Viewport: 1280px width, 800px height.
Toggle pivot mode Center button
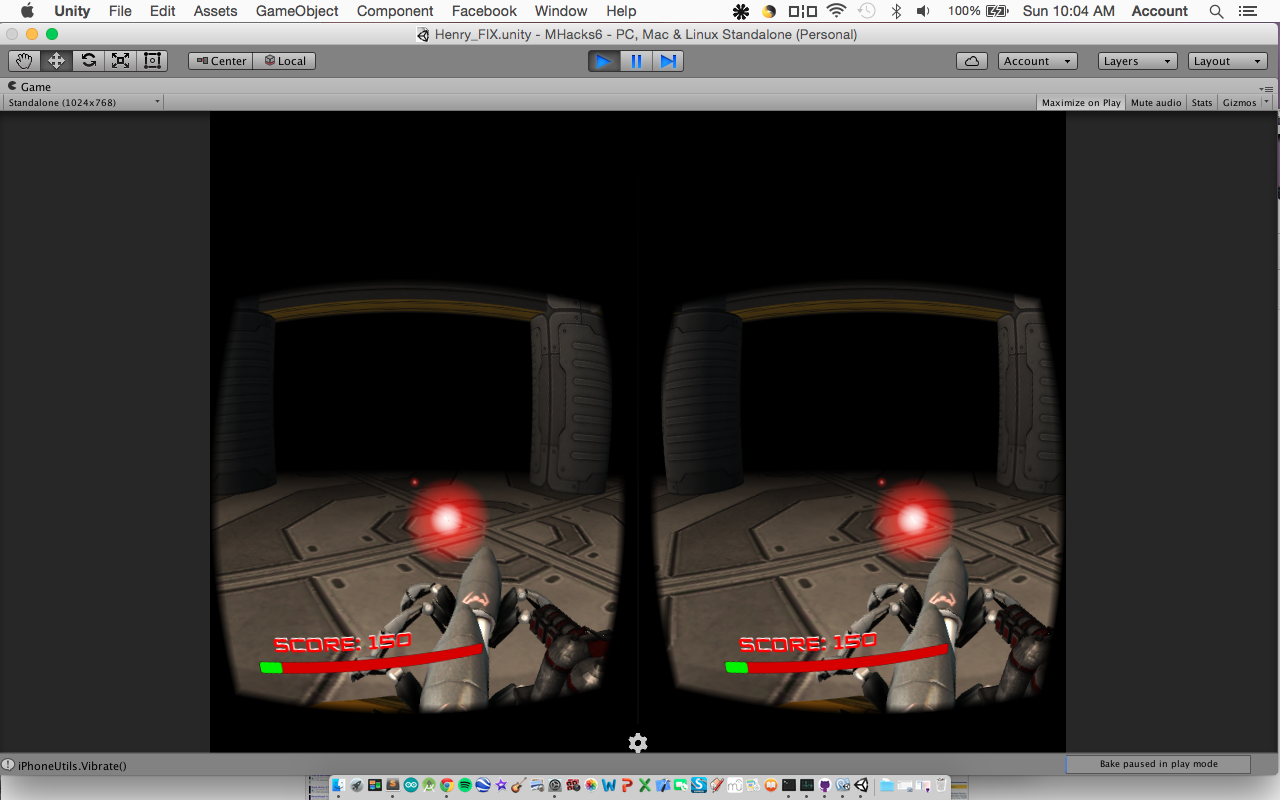pos(221,61)
